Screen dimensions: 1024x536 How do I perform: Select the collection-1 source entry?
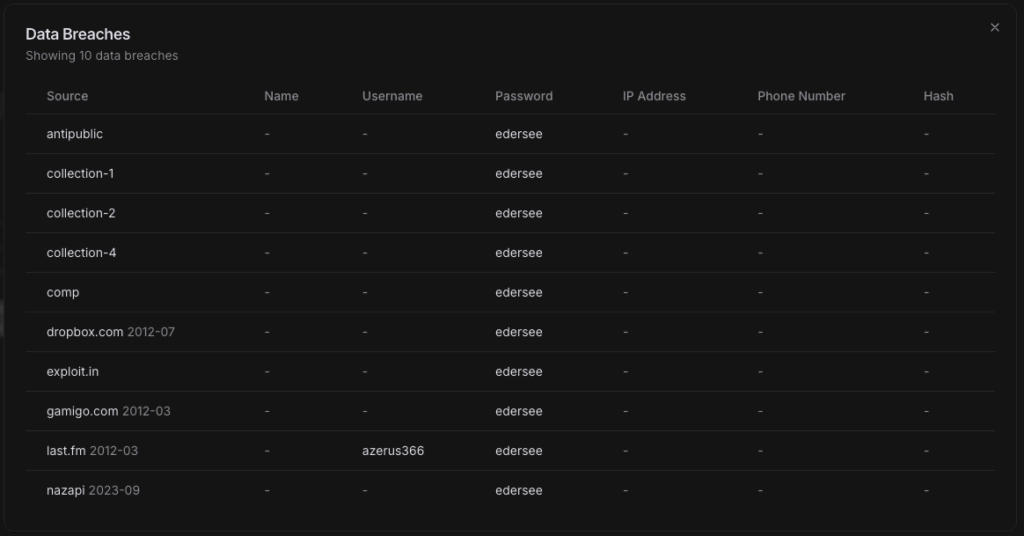click(80, 174)
